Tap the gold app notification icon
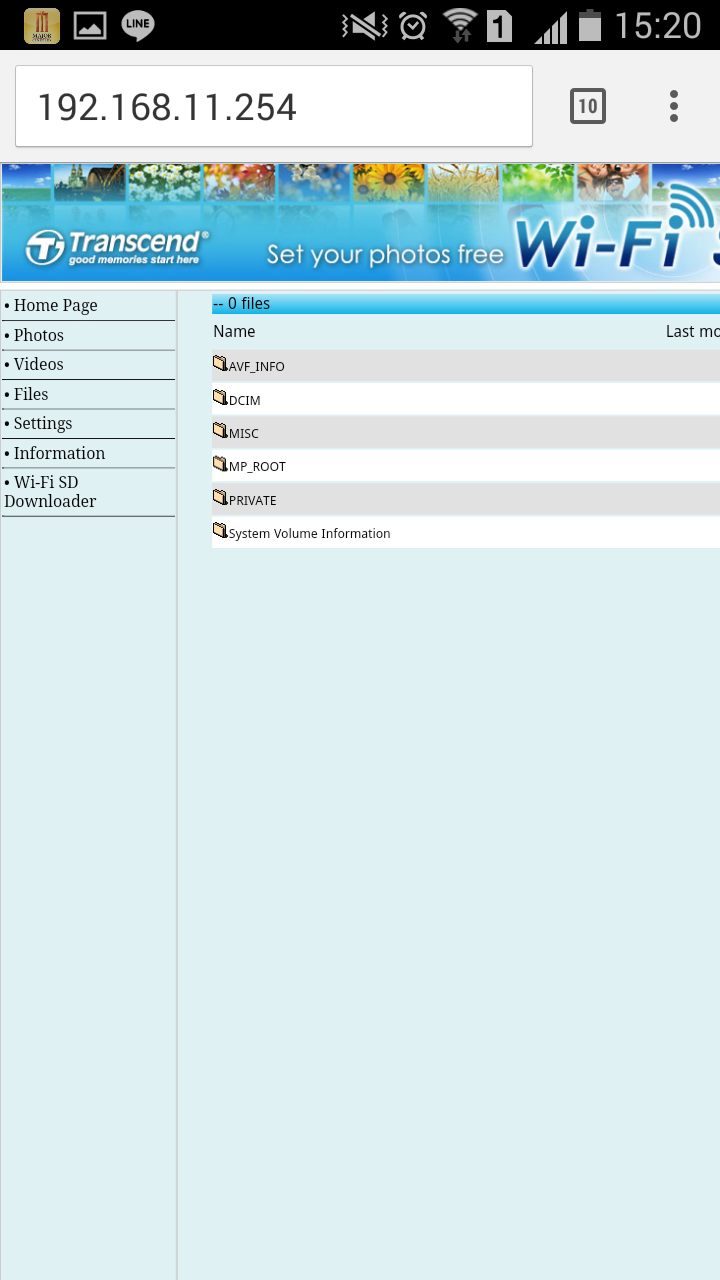 pos(42,25)
